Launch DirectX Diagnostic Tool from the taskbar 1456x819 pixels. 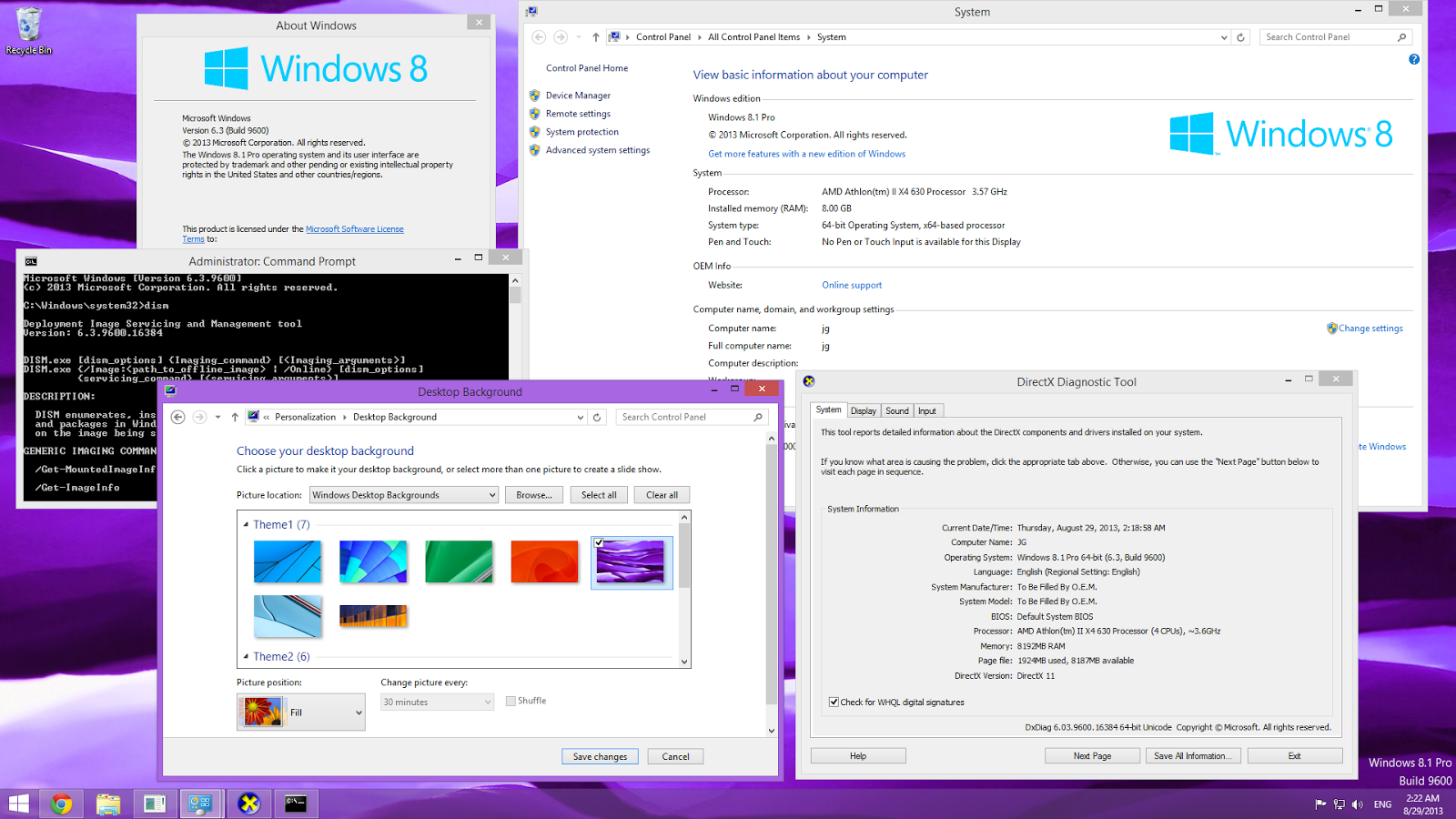pyautogui.click(x=248, y=804)
